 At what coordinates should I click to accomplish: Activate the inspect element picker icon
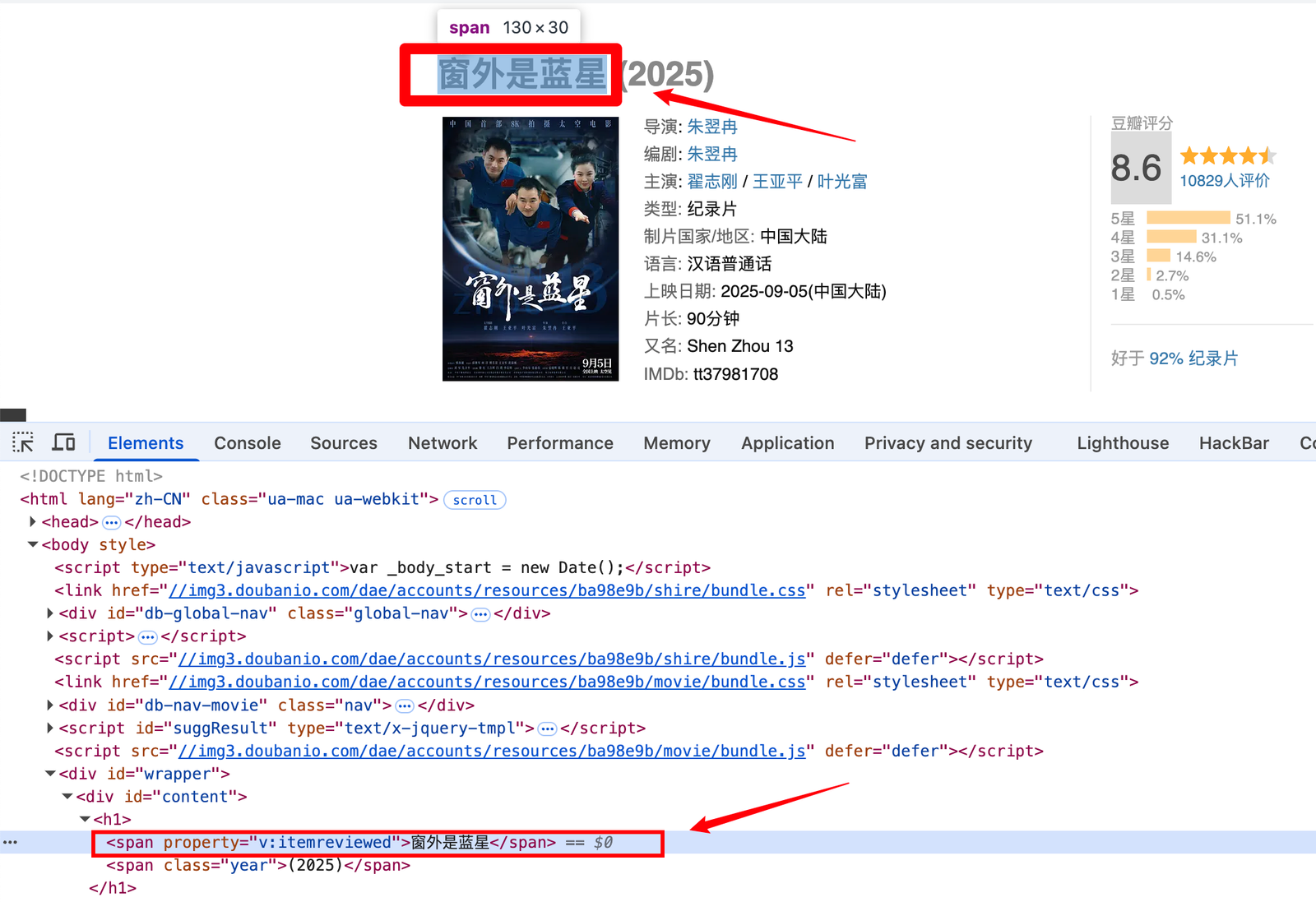tap(23, 442)
